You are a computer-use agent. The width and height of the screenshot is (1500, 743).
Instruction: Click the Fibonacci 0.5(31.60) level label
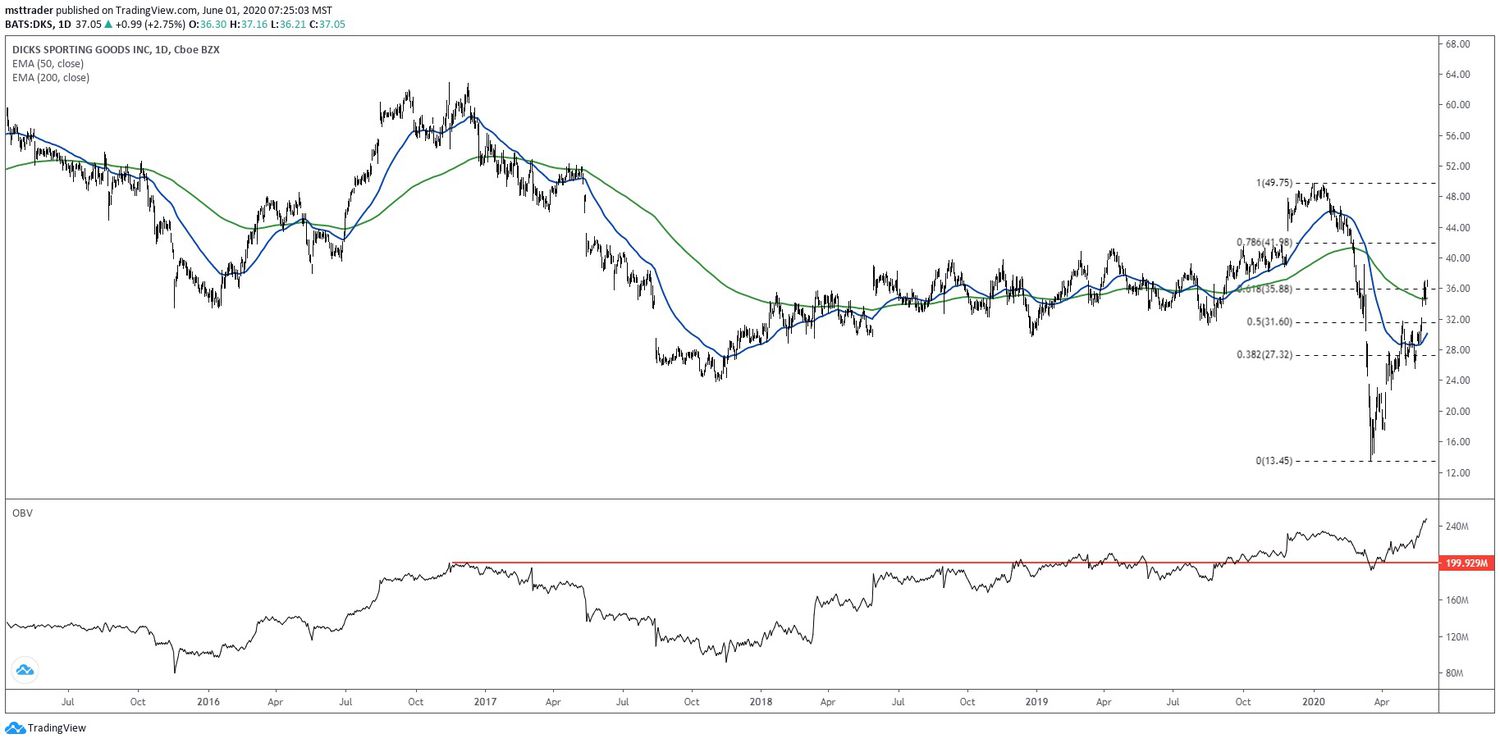click(1270, 321)
